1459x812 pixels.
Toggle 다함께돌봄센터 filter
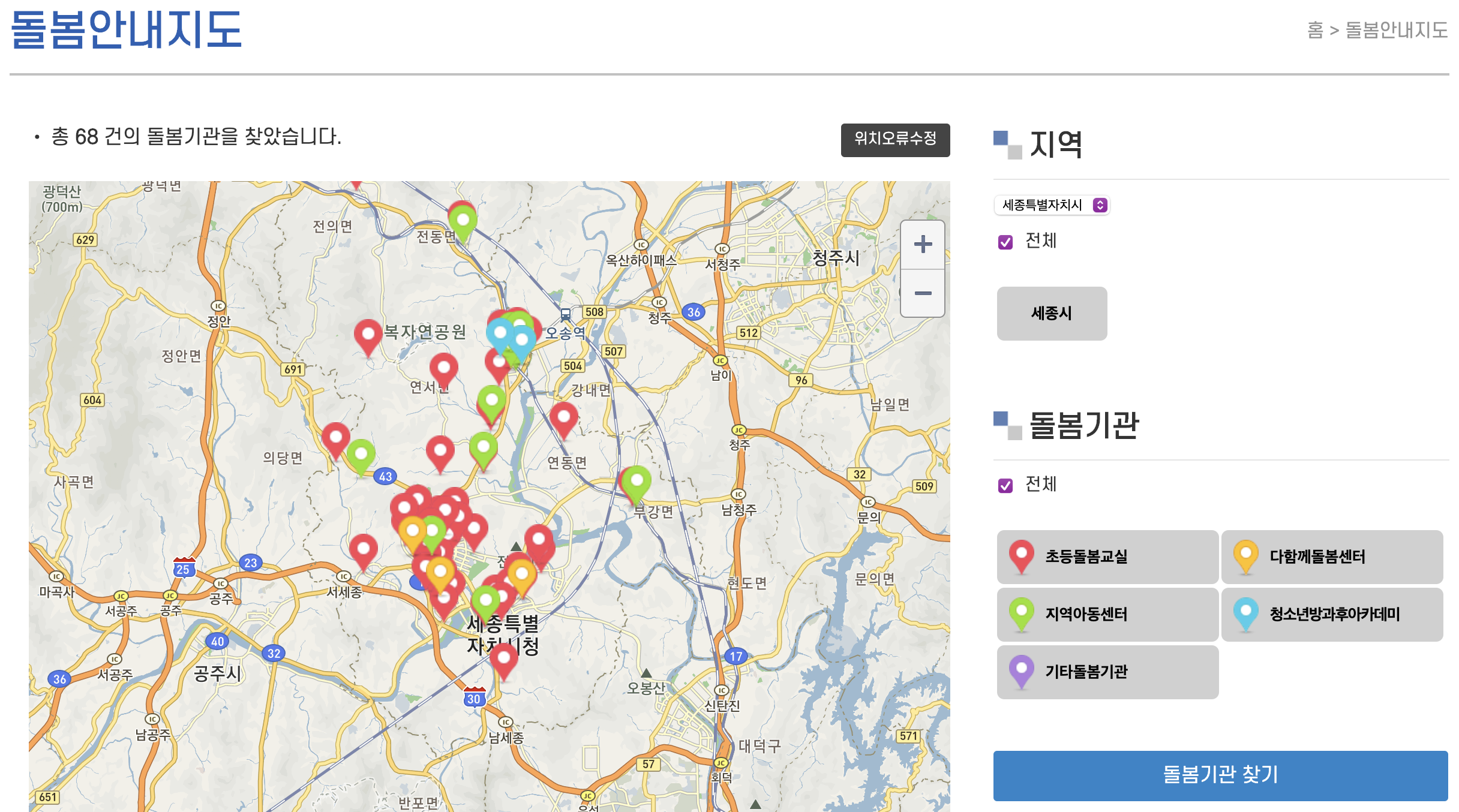(x=1331, y=557)
